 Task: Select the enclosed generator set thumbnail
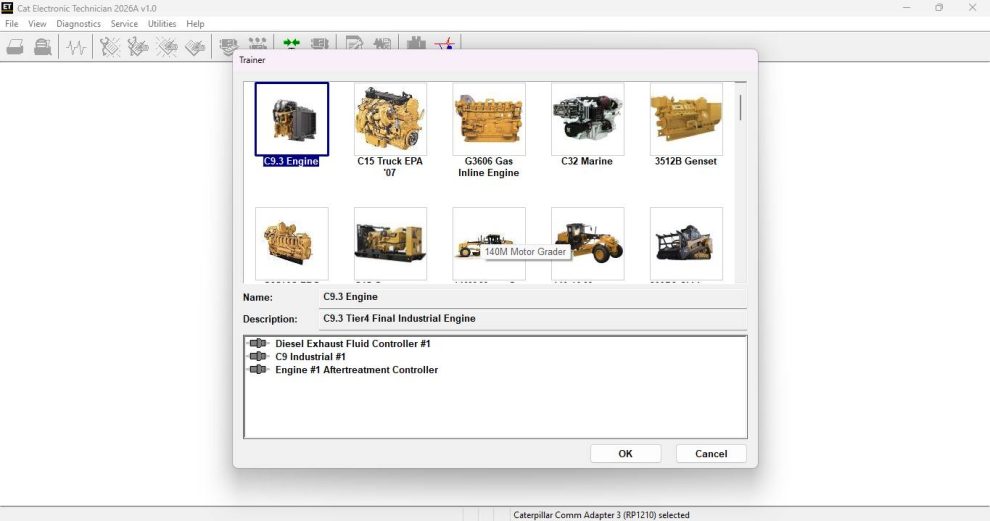coord(390,244)
